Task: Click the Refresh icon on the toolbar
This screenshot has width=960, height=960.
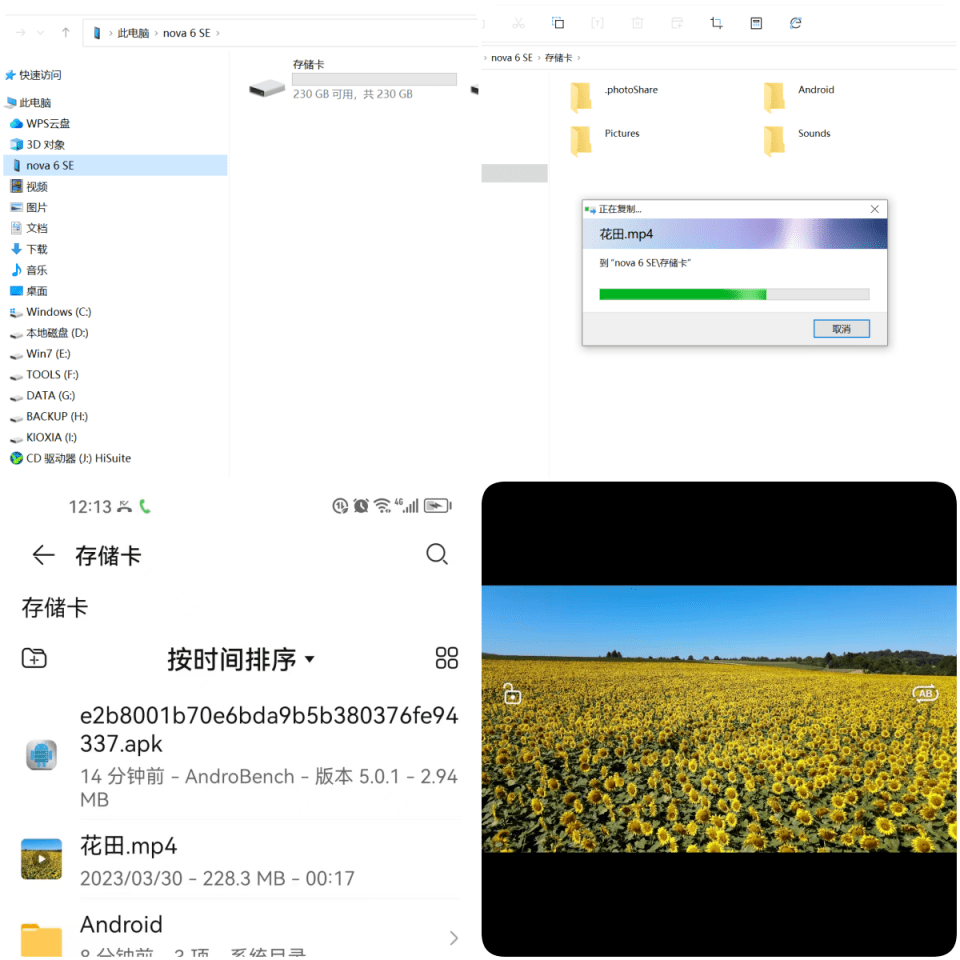Action: pos(795,22)
